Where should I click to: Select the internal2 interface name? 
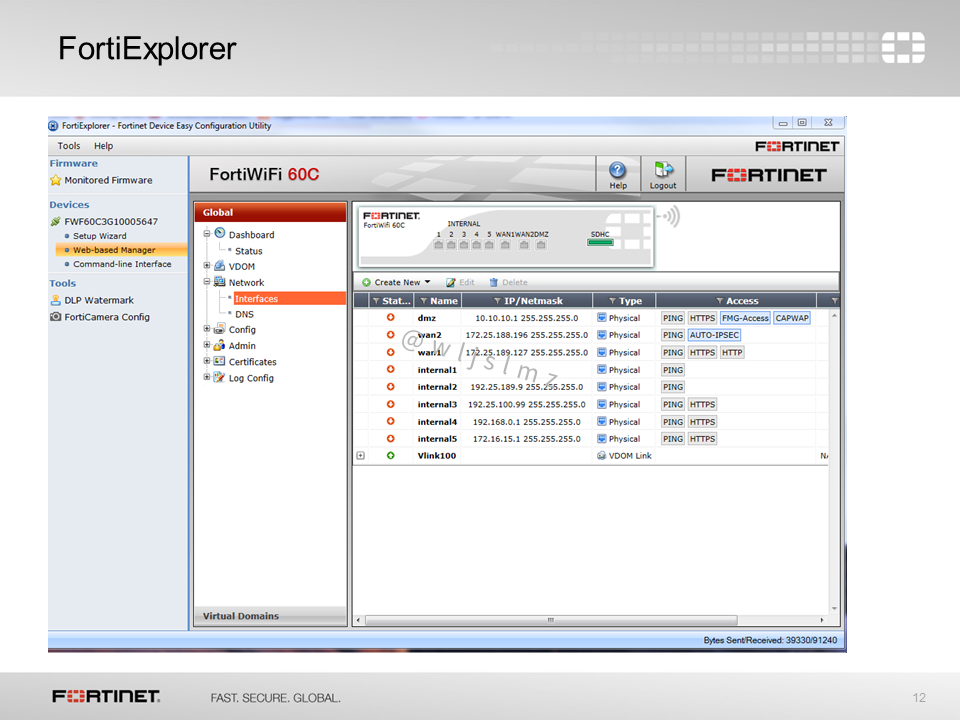(437, 387)
